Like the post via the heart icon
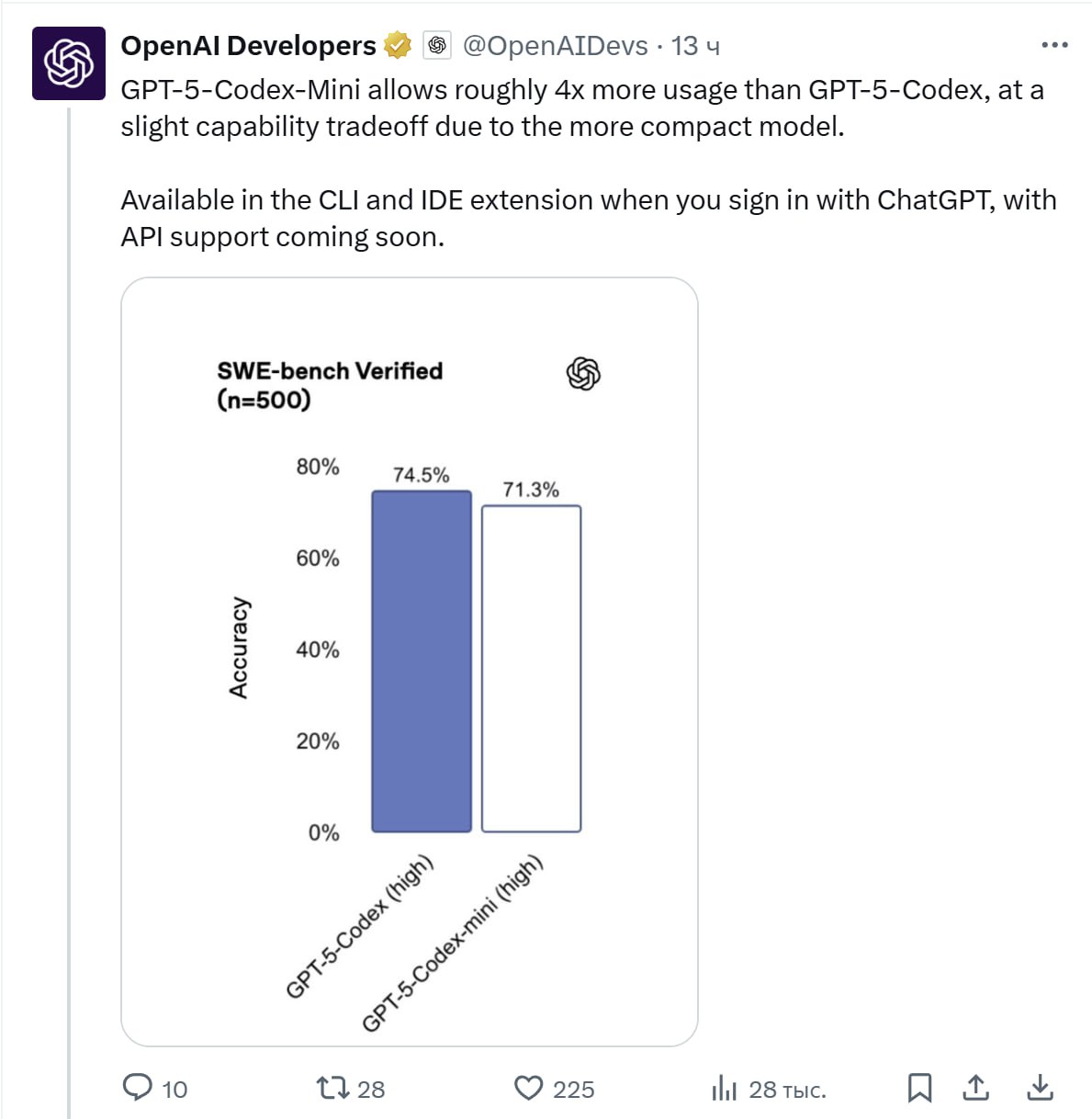This screenshot has width=1092, height=1119. (x=529, y=1089)
